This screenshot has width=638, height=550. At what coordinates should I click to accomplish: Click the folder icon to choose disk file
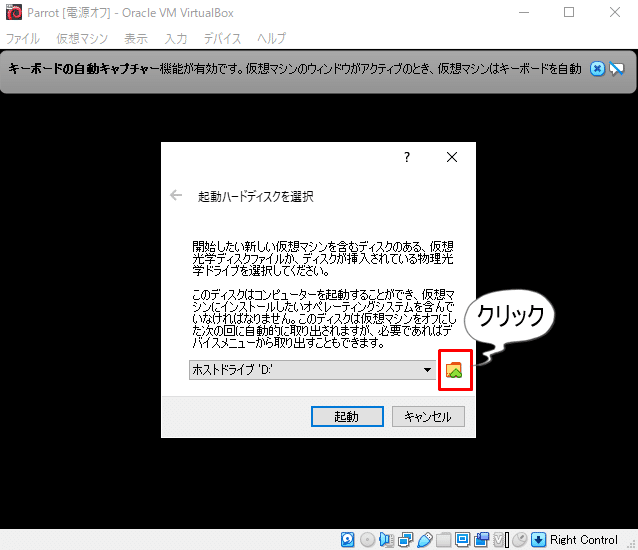(x=454, y=370)
